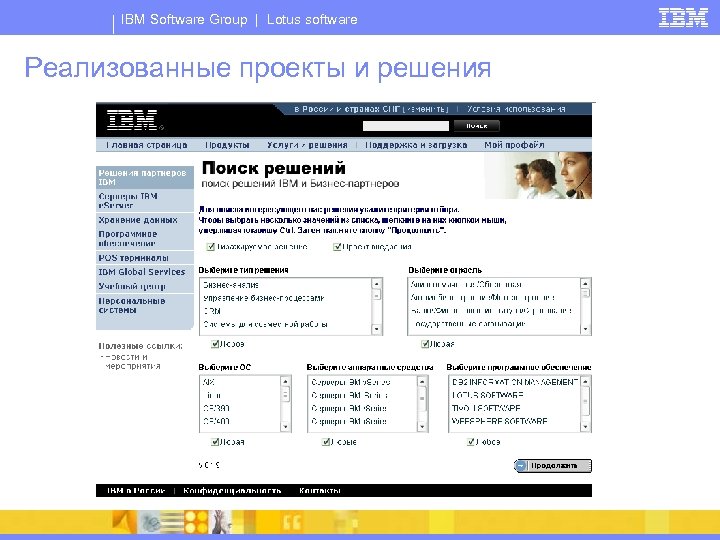
Task: Toggle the Любое checkbox under Выберите программное обеспечение
Action: pos(470,442)
